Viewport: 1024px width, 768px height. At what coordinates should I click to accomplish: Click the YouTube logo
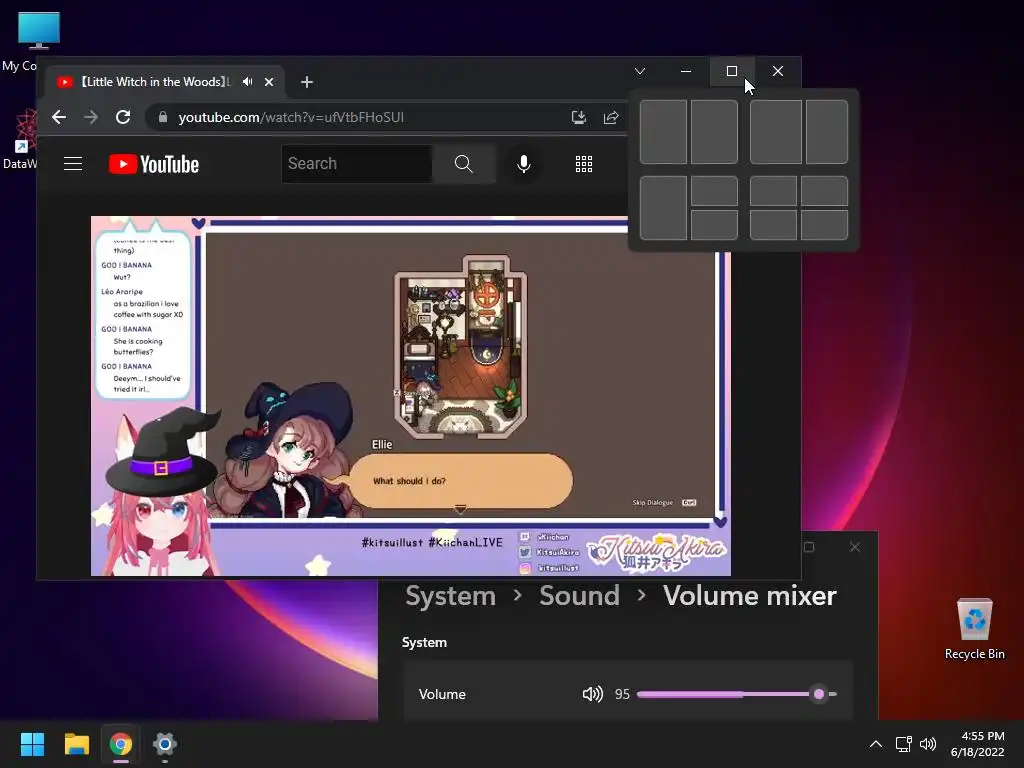tap(154, 164)
